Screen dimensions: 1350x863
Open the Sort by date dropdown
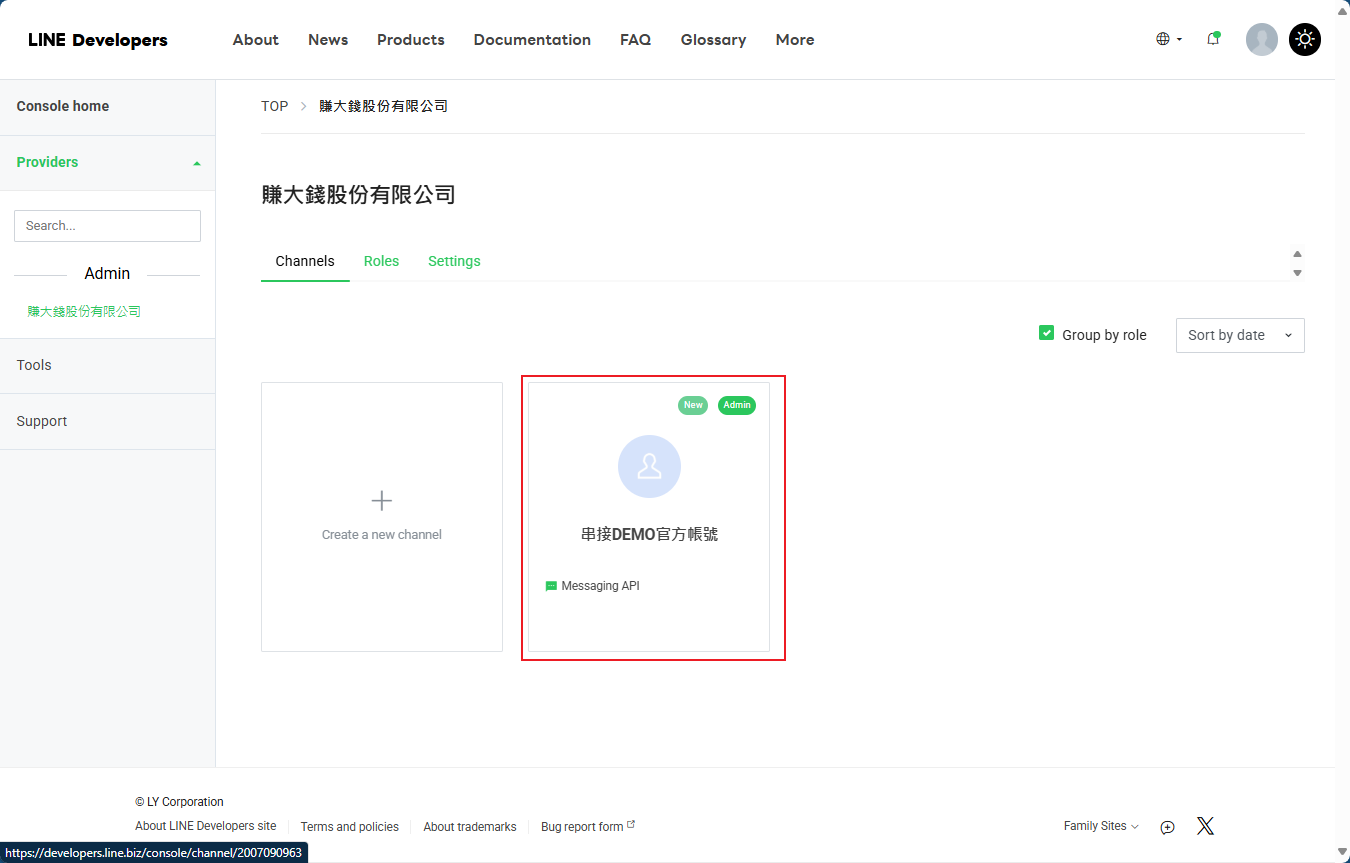click(1240, 335)
